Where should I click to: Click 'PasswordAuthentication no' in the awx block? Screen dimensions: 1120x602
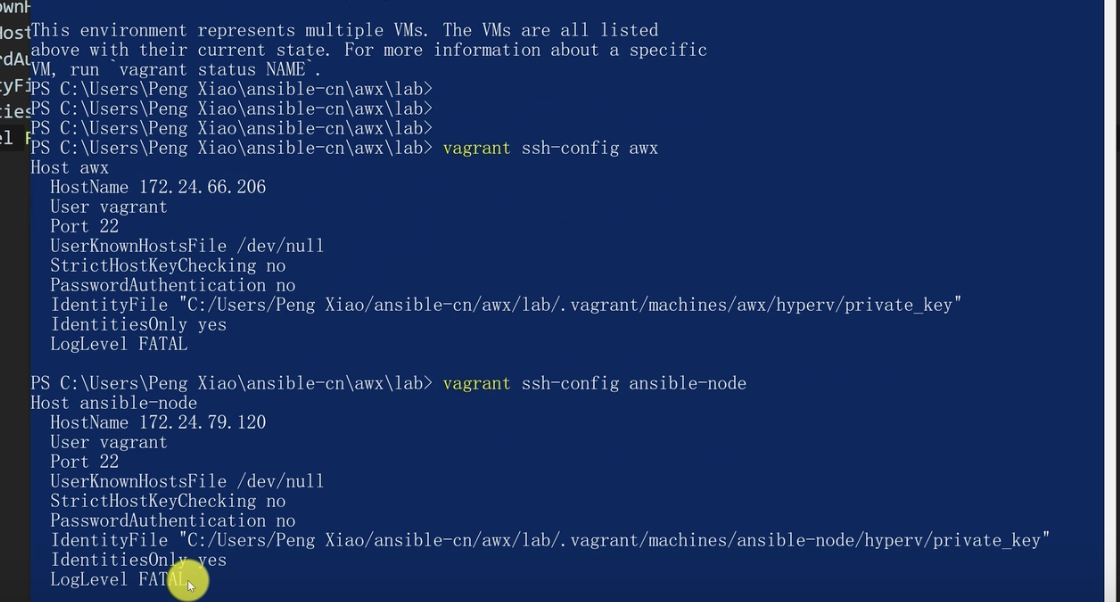[172, 285]
